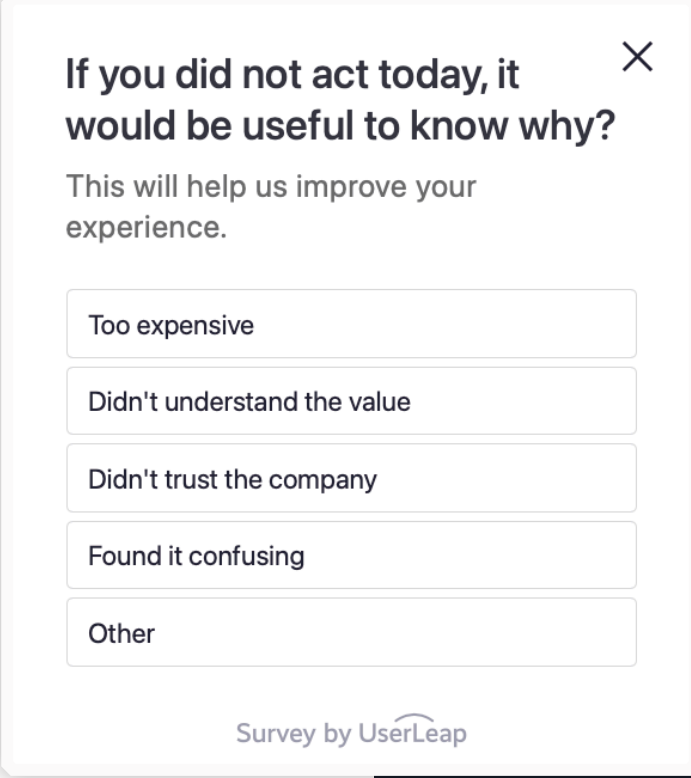The height and width of the screenshot is (778, 691).
Task: Click the arc icon above UserLeap
Action: point(414,718)
